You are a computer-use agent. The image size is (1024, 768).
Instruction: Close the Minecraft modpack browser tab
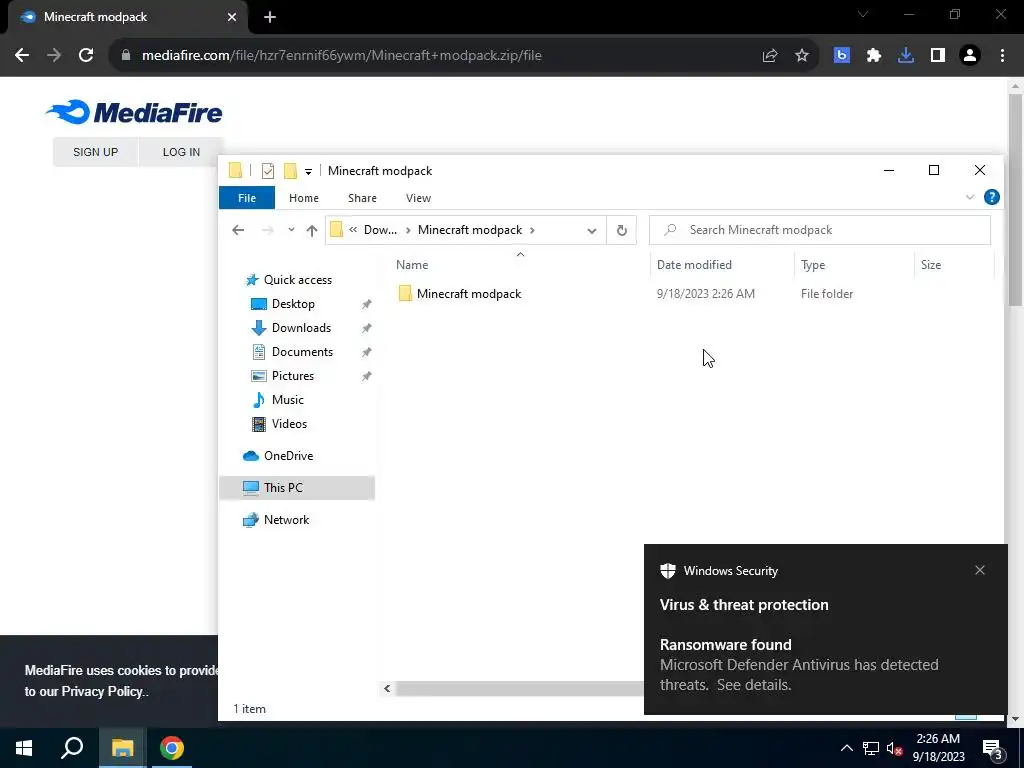pyautogui.click(x=232, y=17)
